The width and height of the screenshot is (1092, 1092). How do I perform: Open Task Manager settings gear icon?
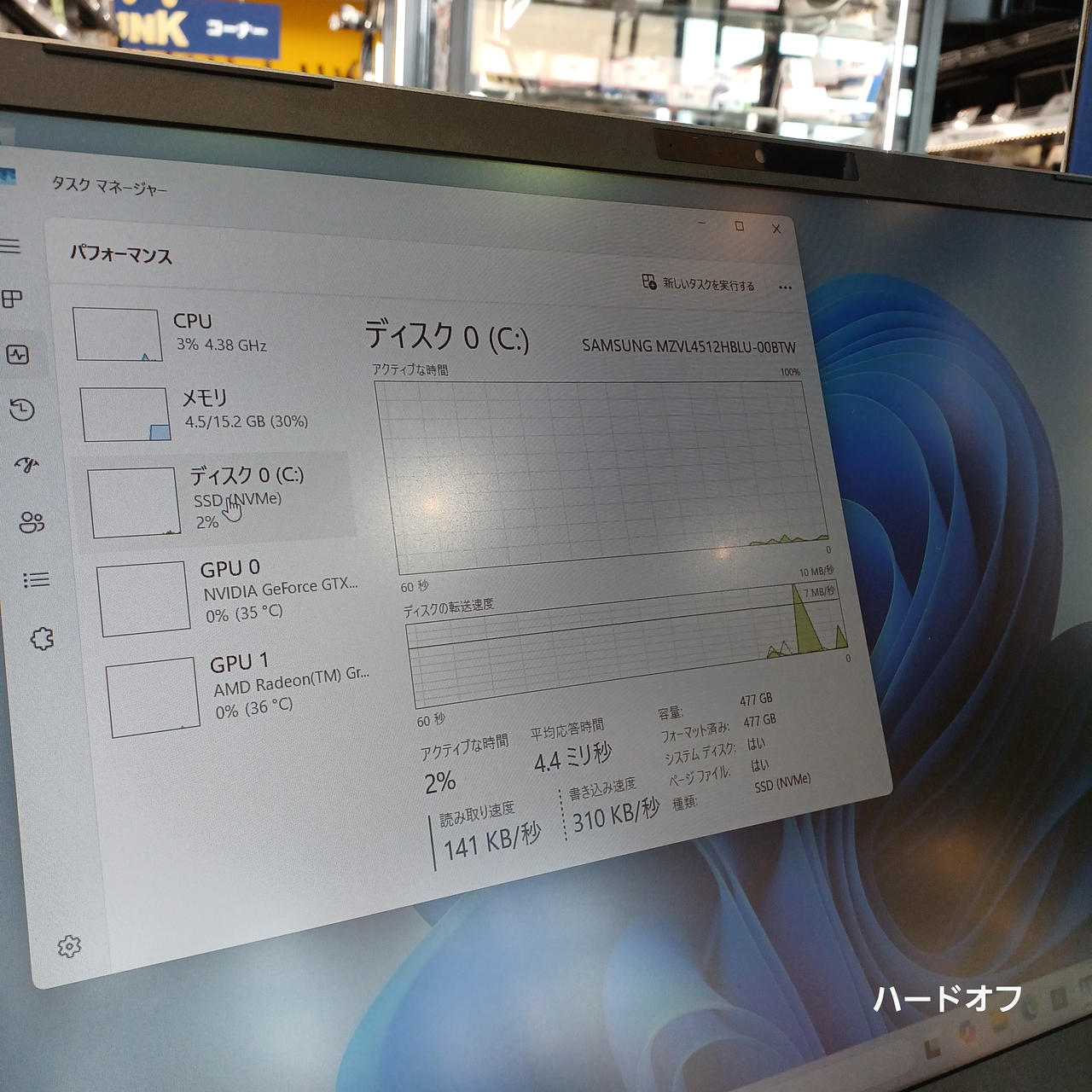[69, 945]
